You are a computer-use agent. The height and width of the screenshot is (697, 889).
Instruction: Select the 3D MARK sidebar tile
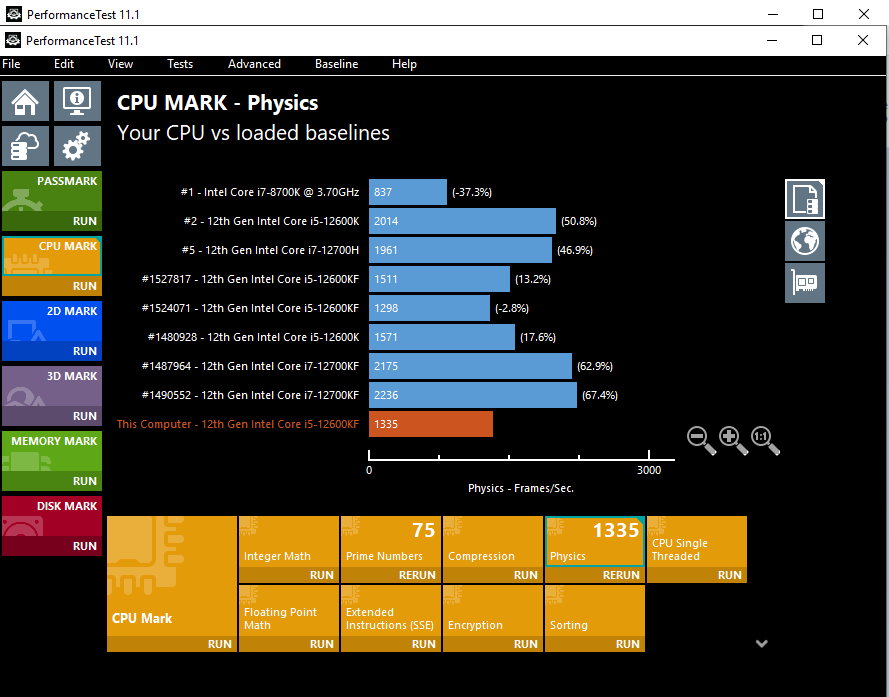click(52, 395)
